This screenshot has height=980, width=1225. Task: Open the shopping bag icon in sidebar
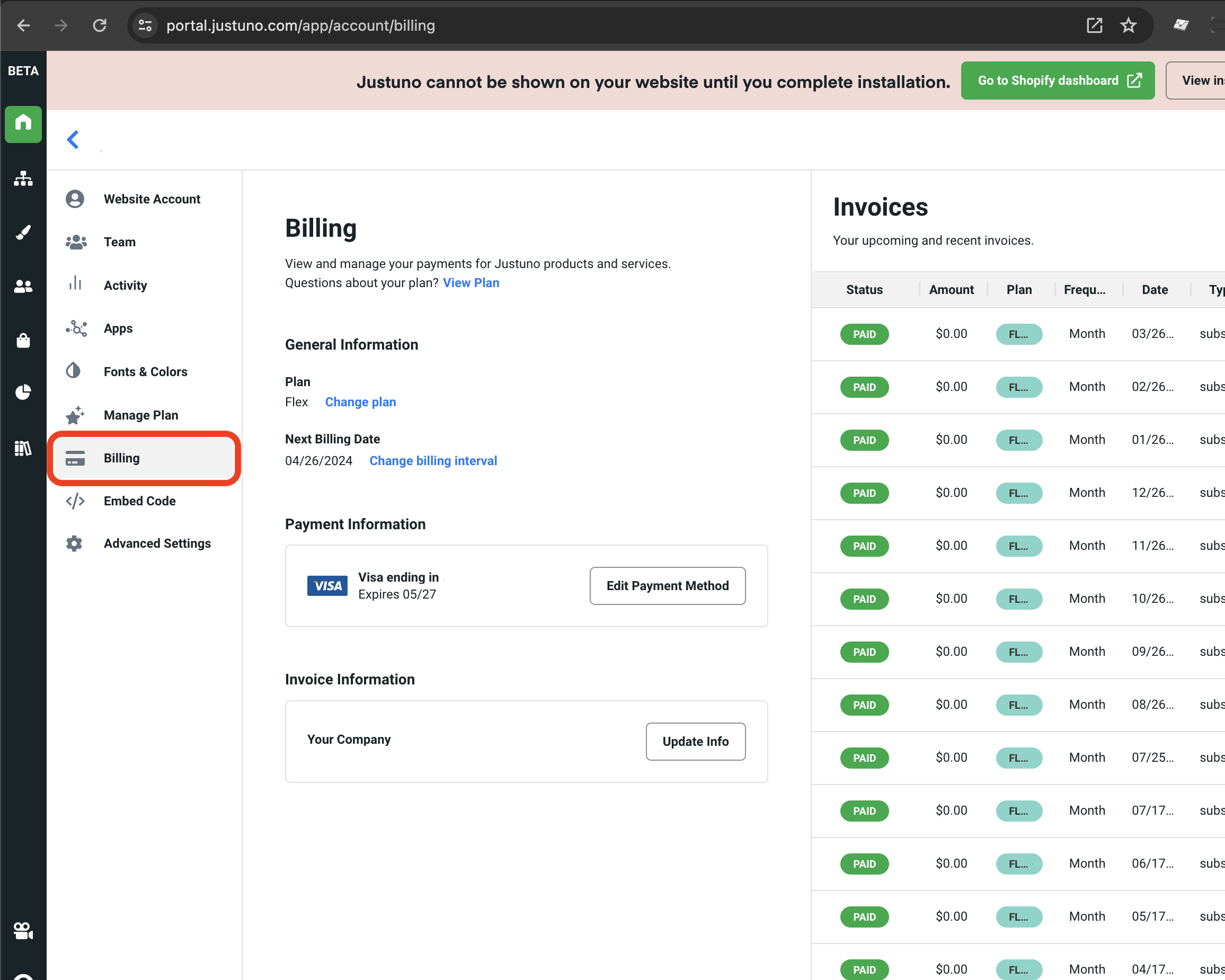23,340
